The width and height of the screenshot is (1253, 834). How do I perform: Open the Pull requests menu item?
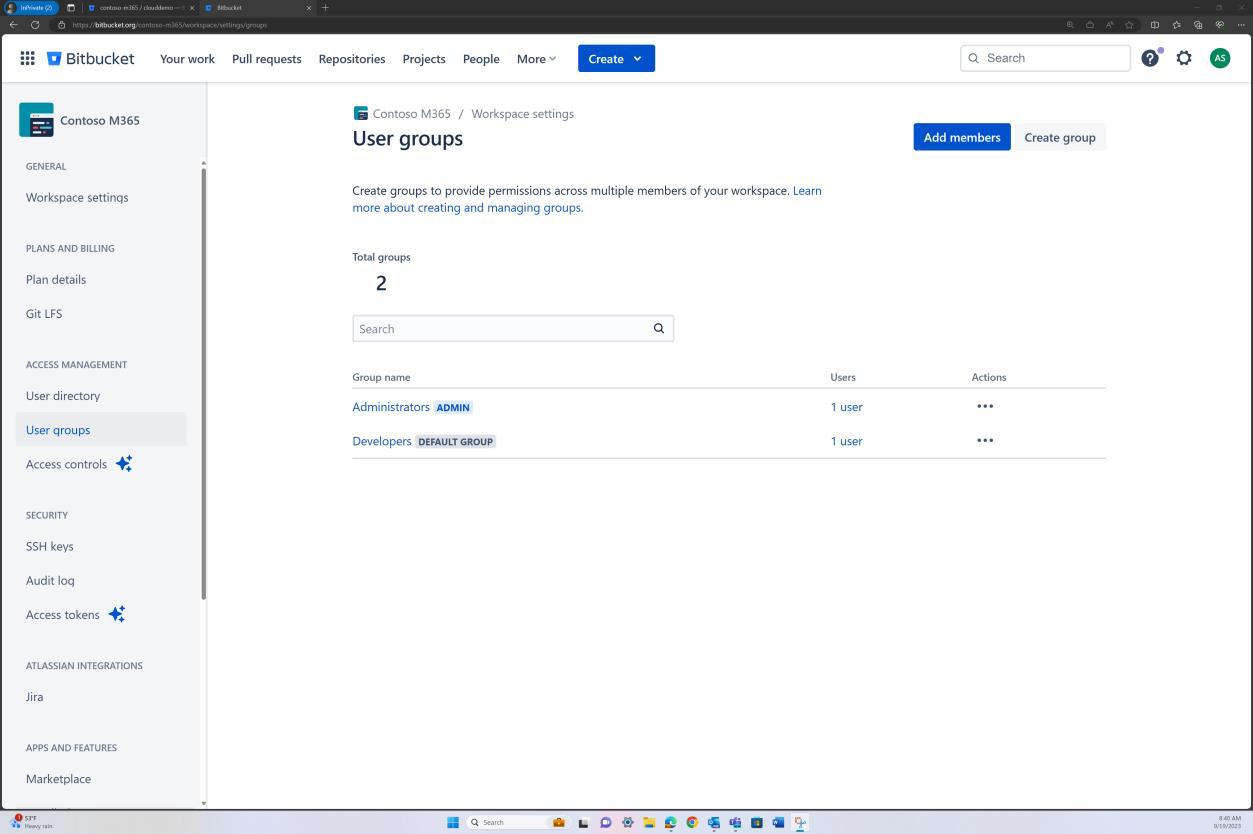pyautogui.click(x=266, y=59)
